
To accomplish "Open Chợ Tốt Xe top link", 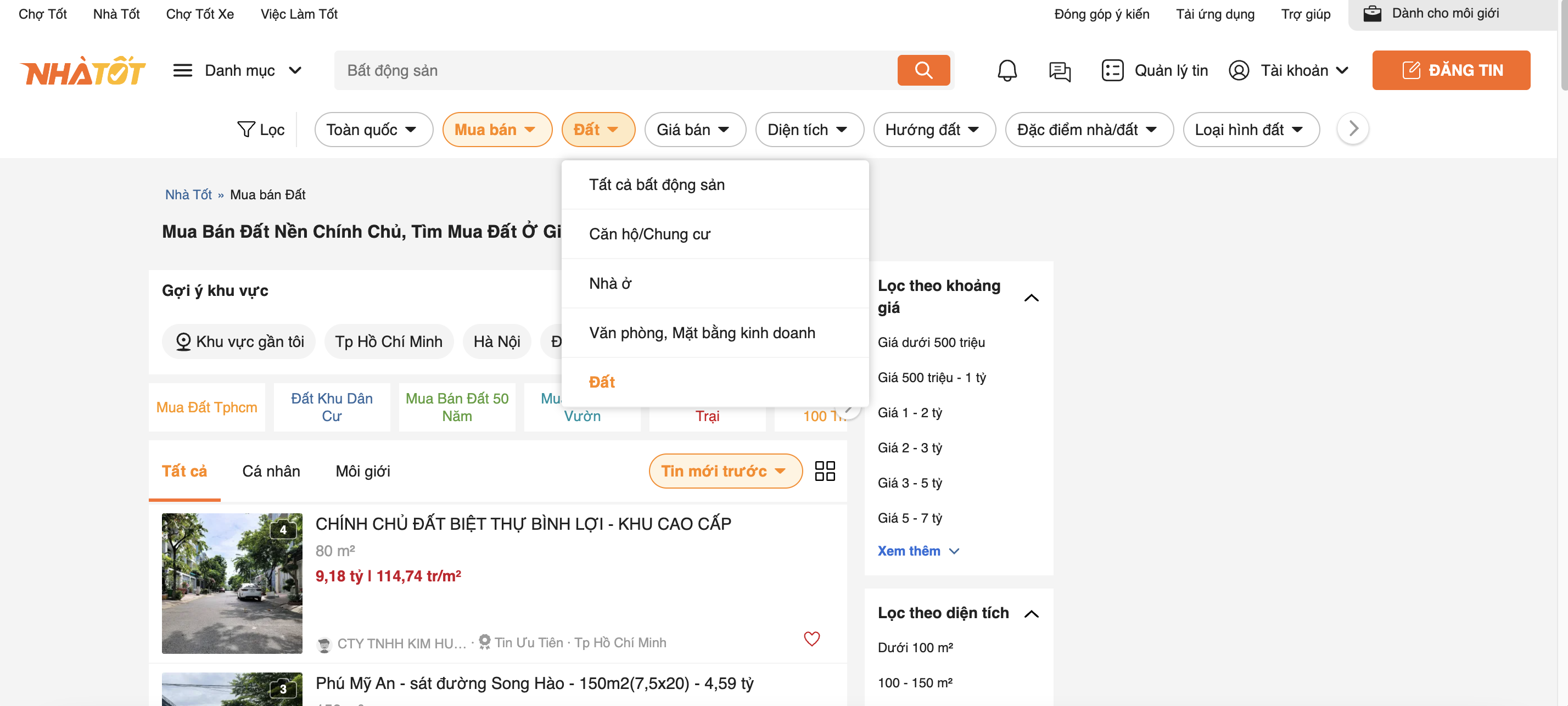I will pos(200,13).
